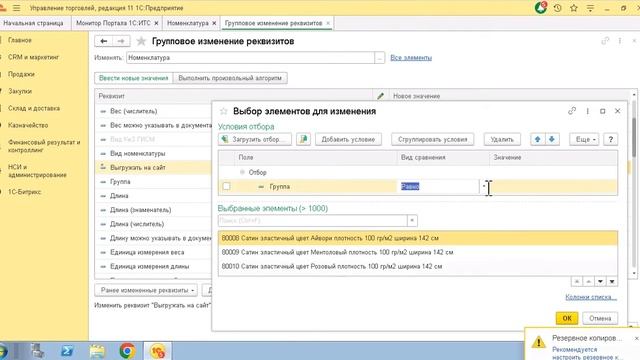The width and height of the screenshot is (640, 360).
Task: Open Ранее измененные реквизиты dropdown
Action: [x=146, y=290]
